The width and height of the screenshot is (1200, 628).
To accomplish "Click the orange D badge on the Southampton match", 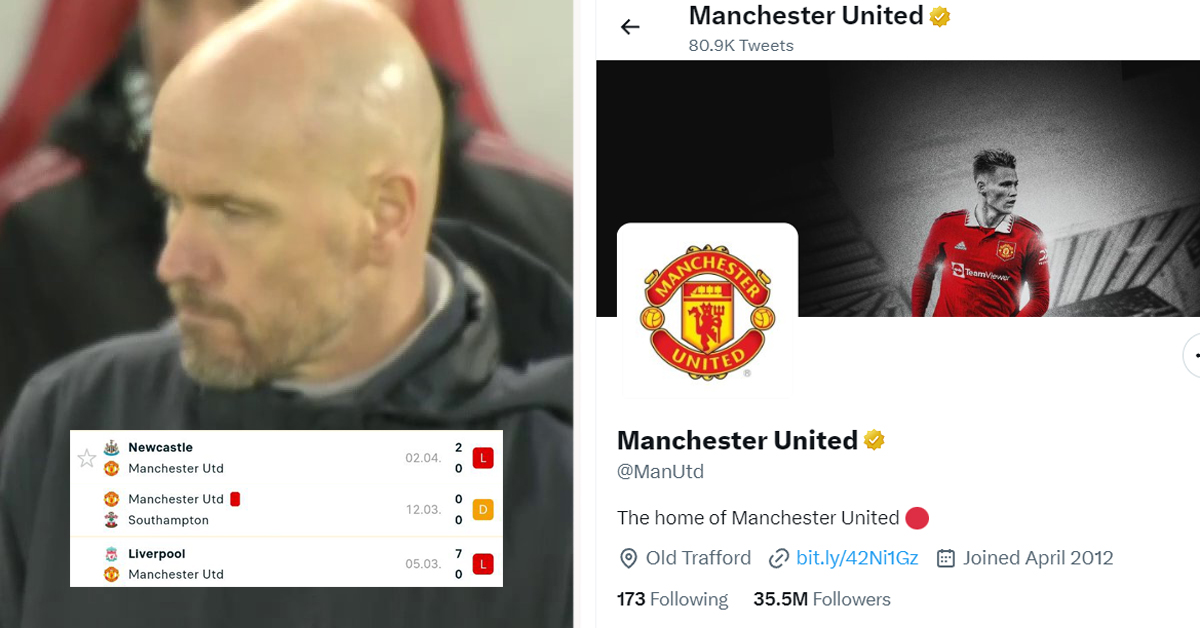I will (483, 510).
